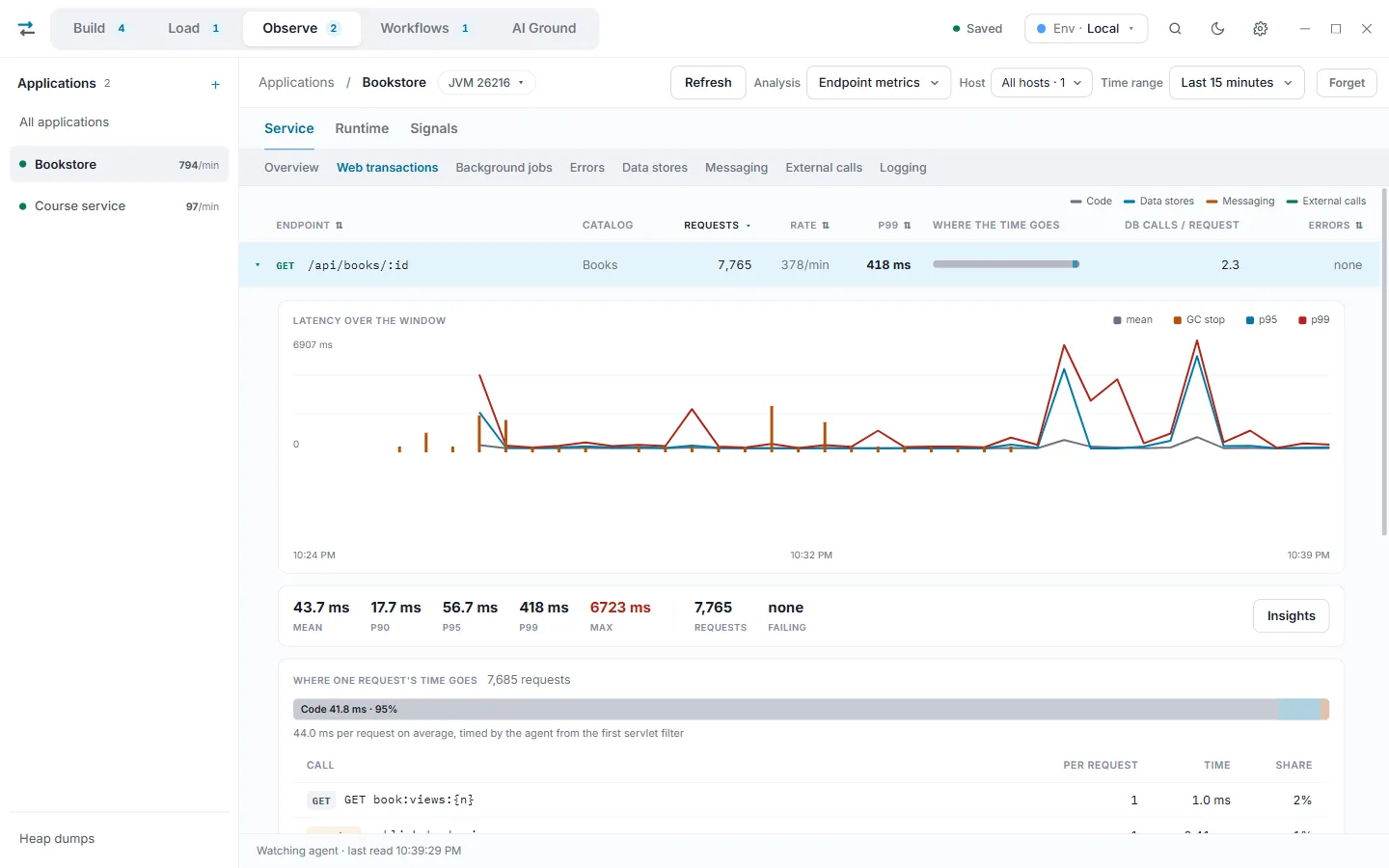Open settings gear icon
This screenshot has height=868, width=1389.
pyautogui.click(x=1260, y=29)
